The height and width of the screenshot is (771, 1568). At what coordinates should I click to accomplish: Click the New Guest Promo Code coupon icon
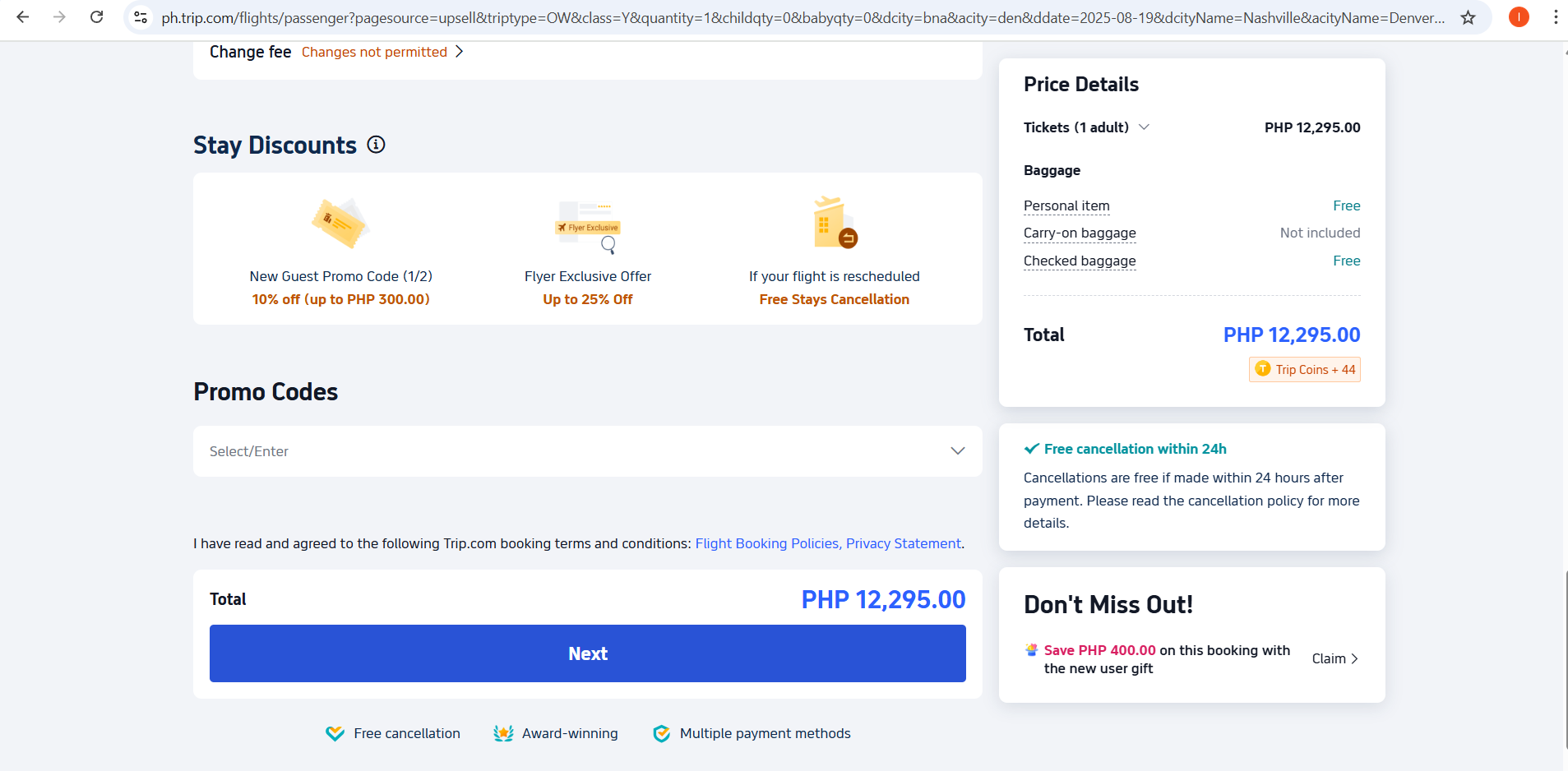[x=340, y=223]
